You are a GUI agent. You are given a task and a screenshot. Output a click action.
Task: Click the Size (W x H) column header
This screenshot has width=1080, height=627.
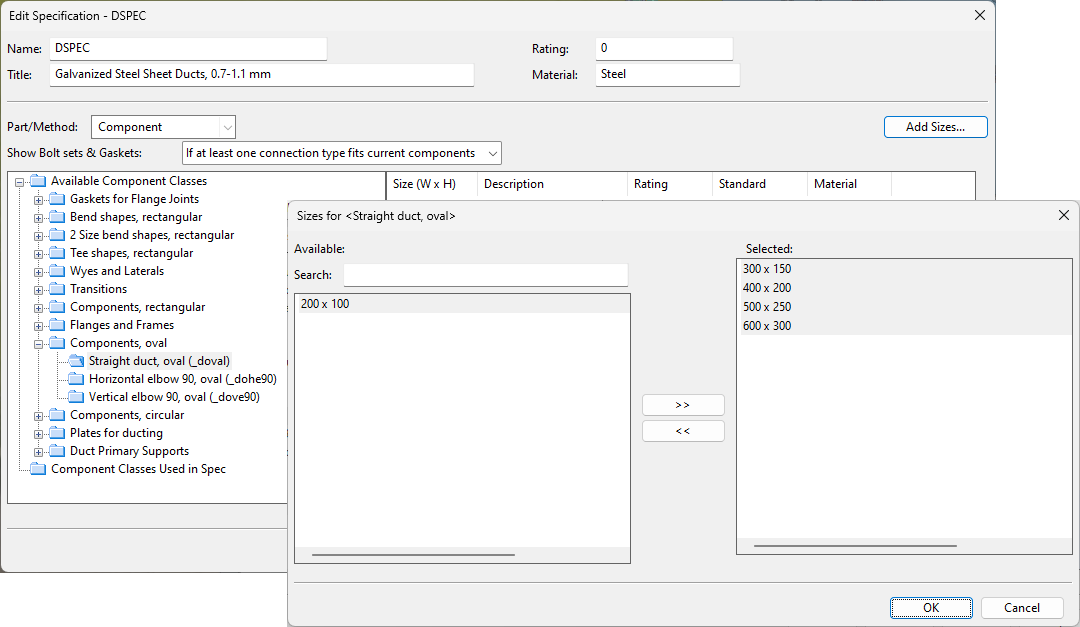pyautogui.click(x=424, y=184)
